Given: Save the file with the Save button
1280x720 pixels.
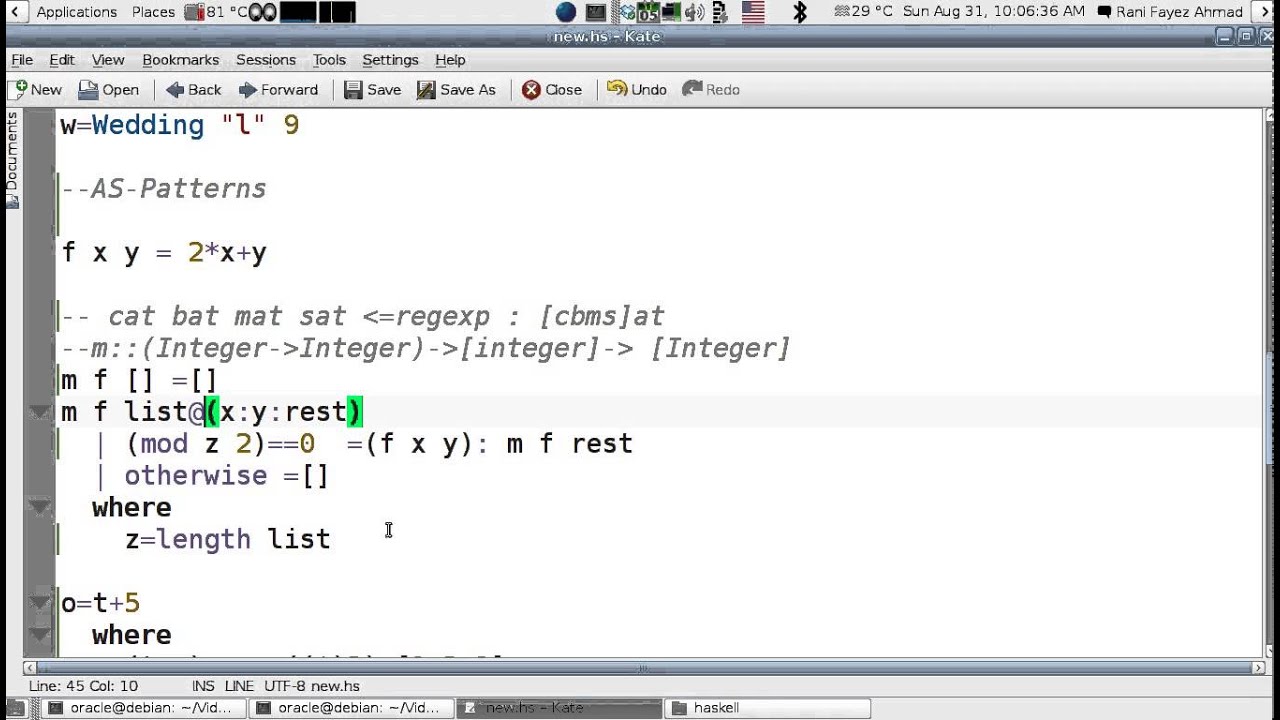Looking at the screenshot, I should pyautogui.click(x=372, y=90).
